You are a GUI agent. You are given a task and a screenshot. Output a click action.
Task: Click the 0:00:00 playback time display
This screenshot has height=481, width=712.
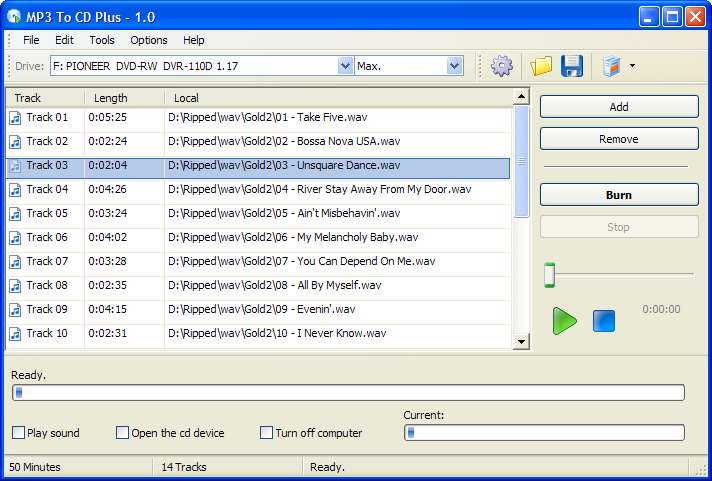(661, 309)
